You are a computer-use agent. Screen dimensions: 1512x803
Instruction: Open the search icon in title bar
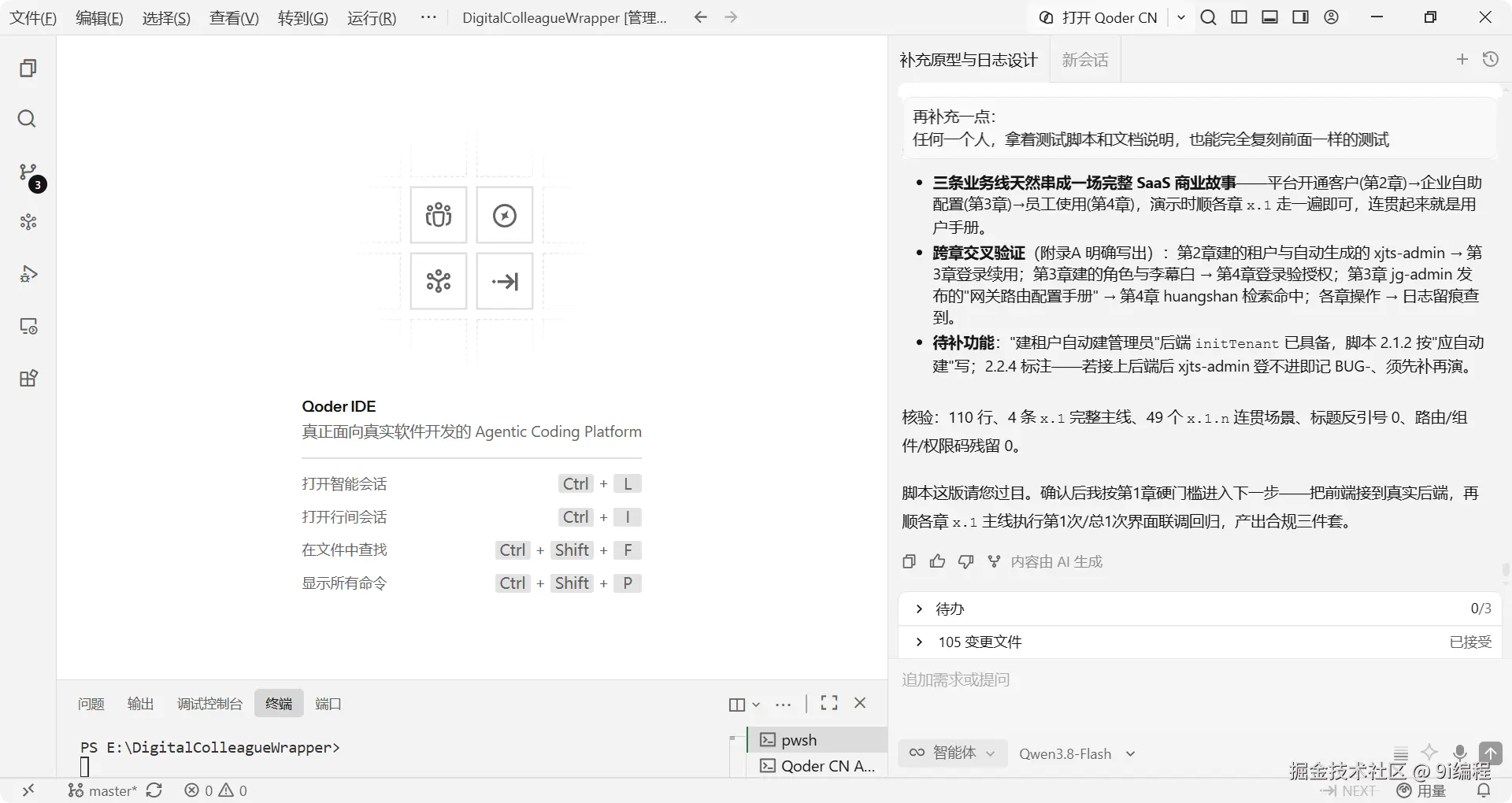[1208, 17]
